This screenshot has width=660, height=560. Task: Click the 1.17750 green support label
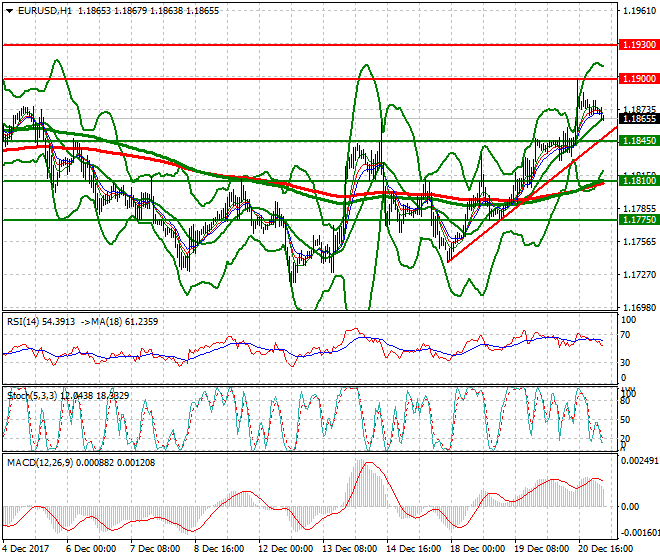[639, 219]
